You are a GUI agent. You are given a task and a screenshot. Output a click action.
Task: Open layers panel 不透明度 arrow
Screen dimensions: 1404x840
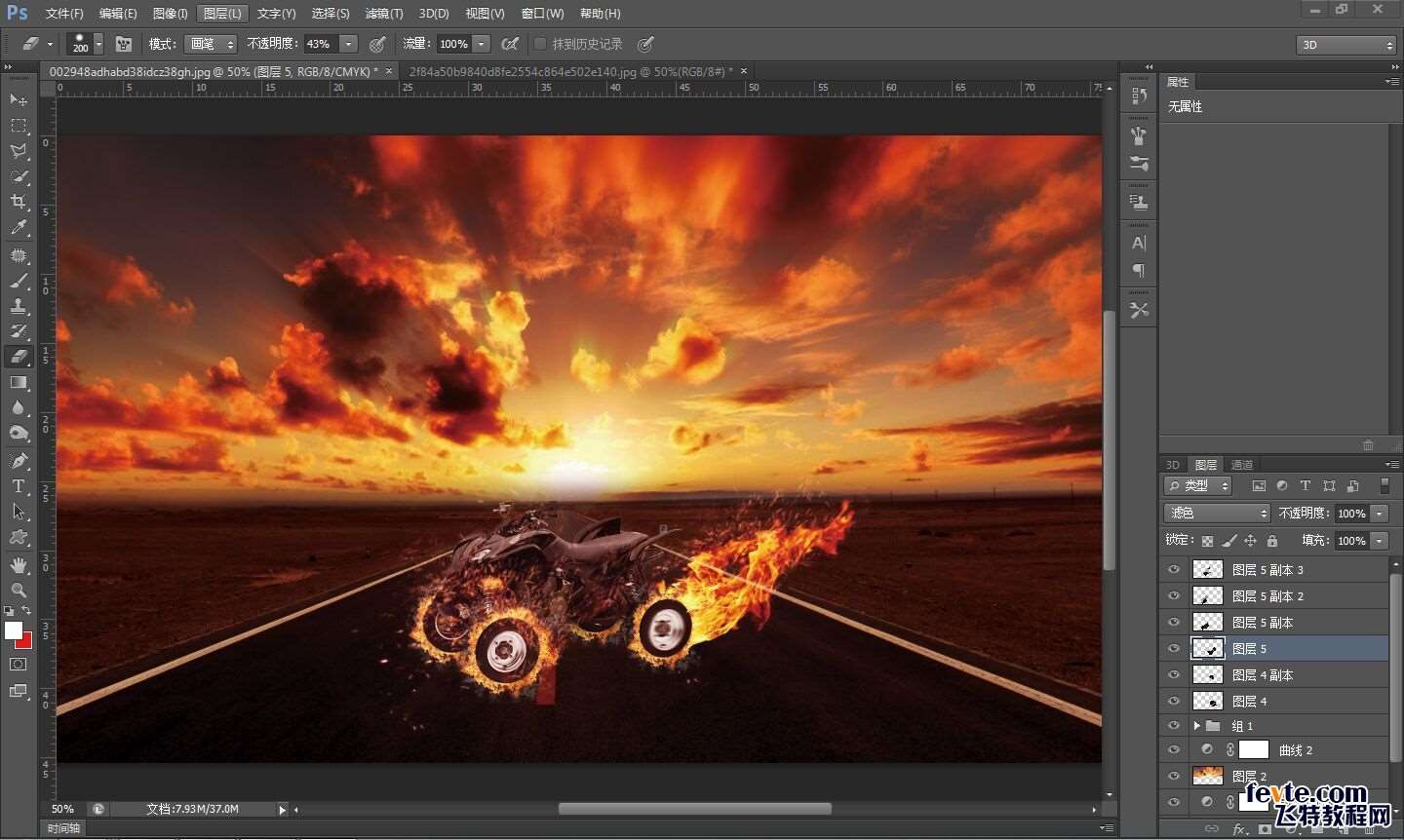1380,514
